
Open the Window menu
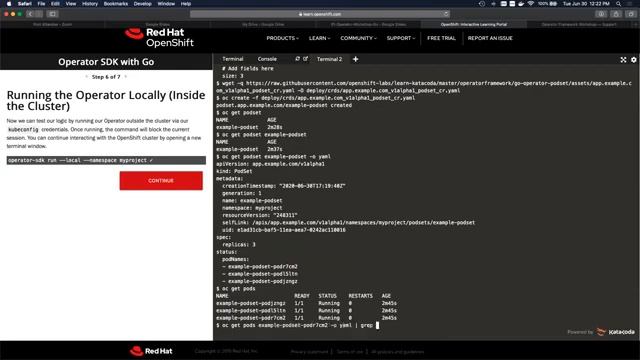coord(166,4)
